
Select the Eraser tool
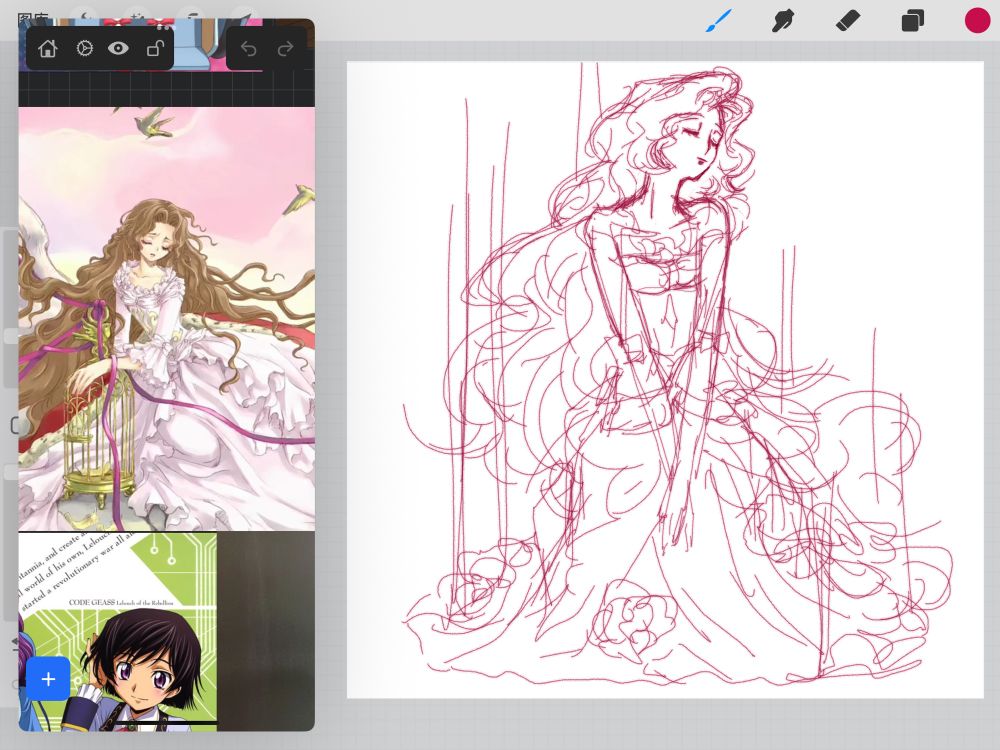coord(848,20)
